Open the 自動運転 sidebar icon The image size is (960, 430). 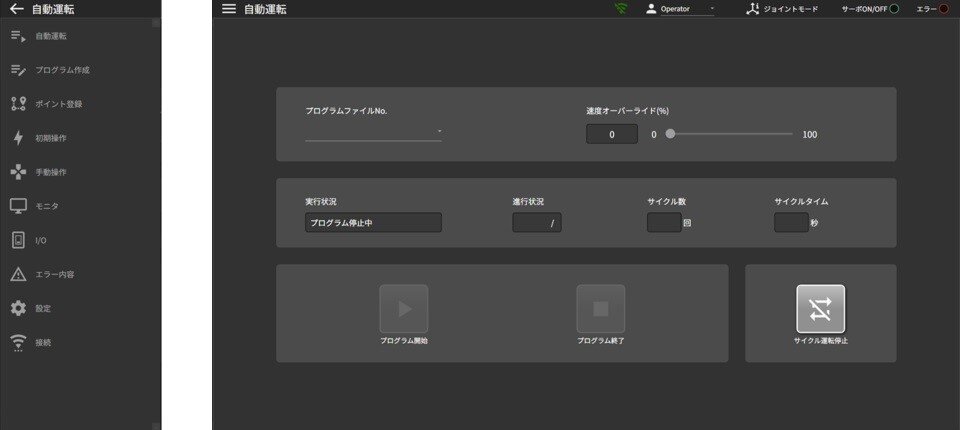pyautogui.click(x=18, y=36)
